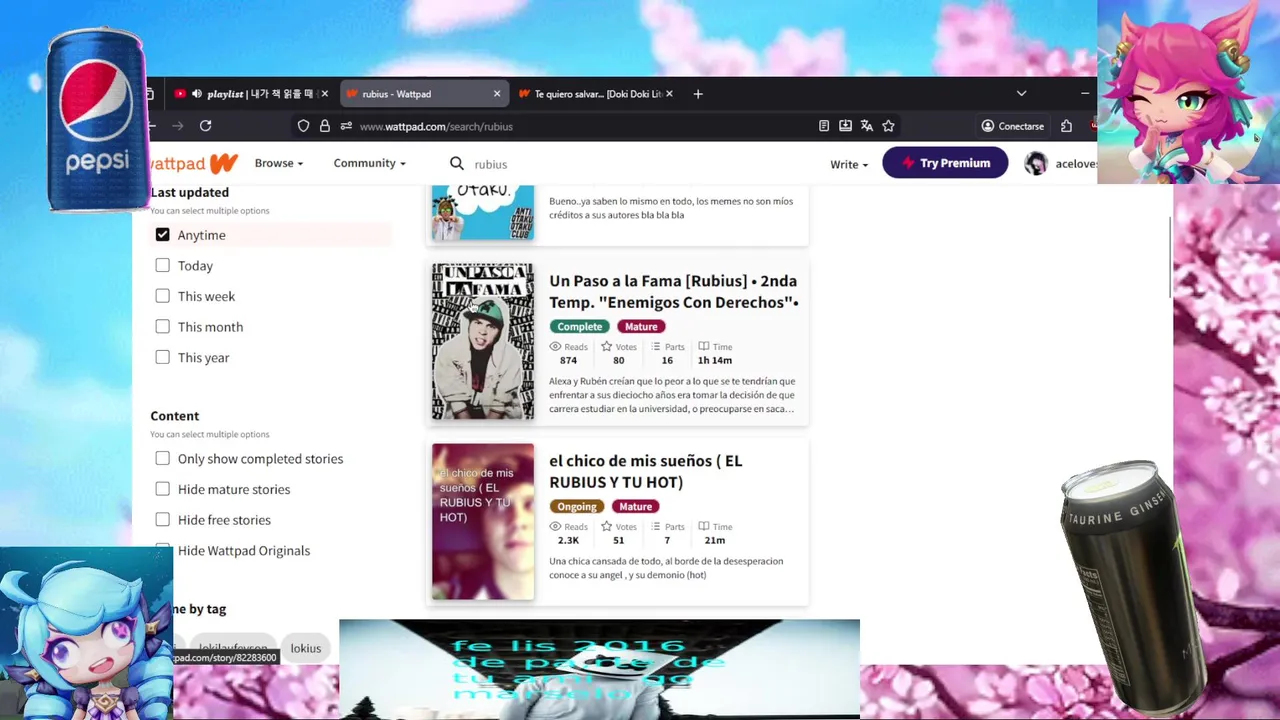Close the Te quiero salvar tab
The height and width of the screenshot is (720, 1280).
pyautogui.click(x=669, y=94)
